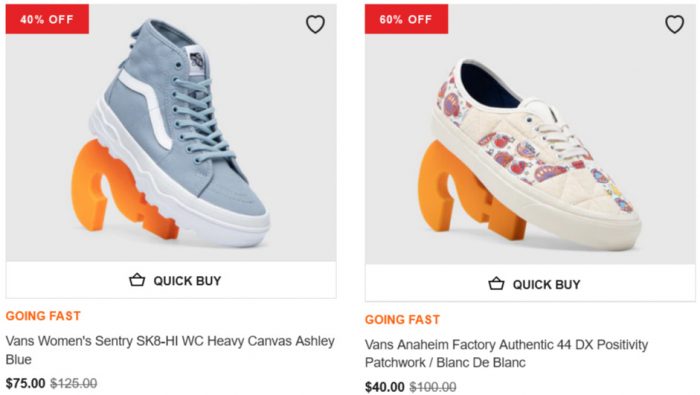Viewport: 700px width, 395px height.
Task: Add the Ashley Blue SK8-HI to wishlist
Action: 315,24
